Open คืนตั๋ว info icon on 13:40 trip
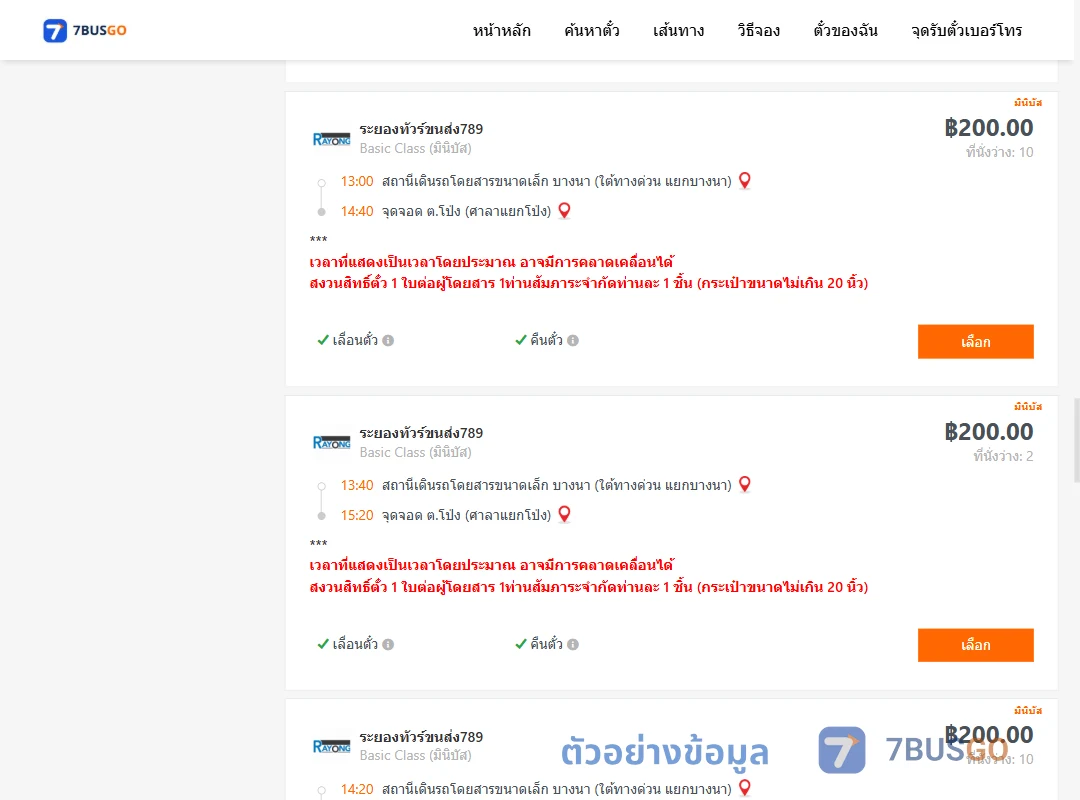 pos(573,644)
